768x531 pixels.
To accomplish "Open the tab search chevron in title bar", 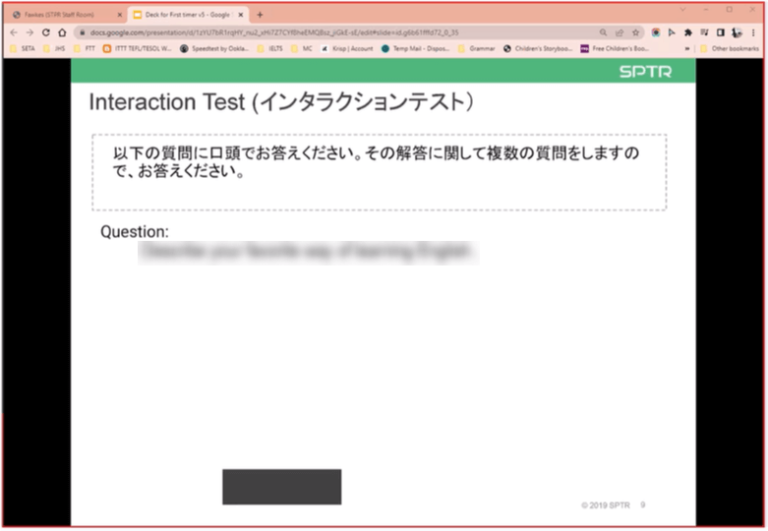I will point(683,9).
